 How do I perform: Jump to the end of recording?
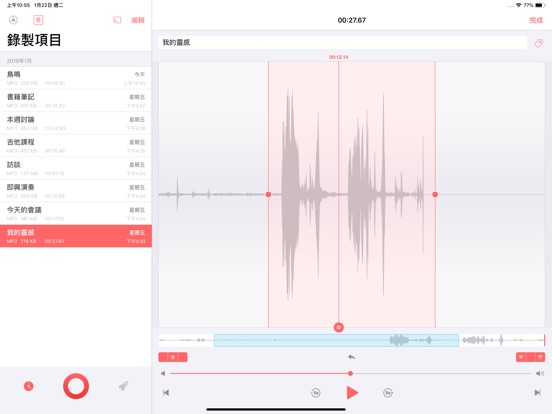[537, 393]
